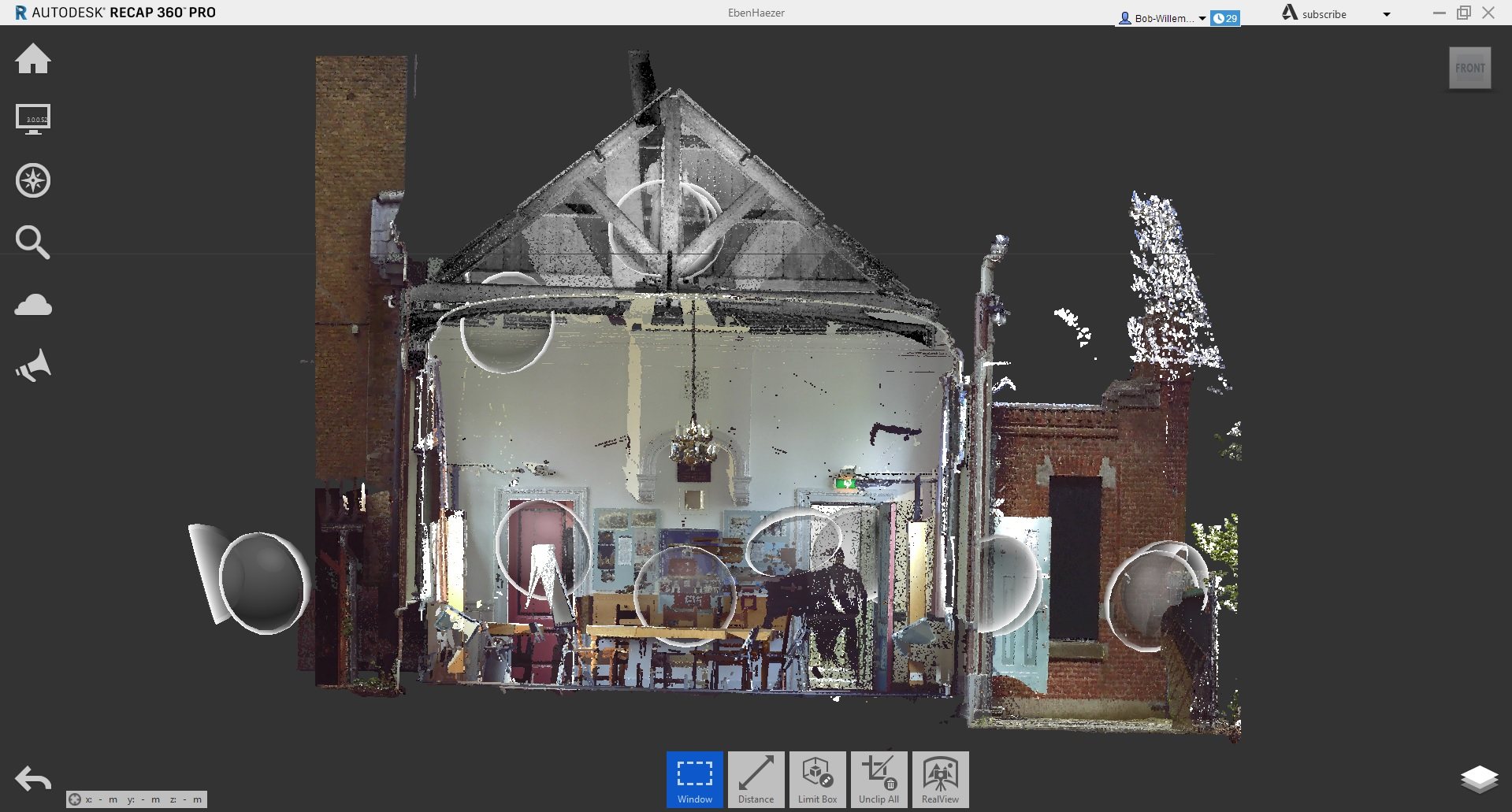Screen dimensions: 1512x812
Task: Toggle the Limit Box tool
Action: [x=817, y=779]
